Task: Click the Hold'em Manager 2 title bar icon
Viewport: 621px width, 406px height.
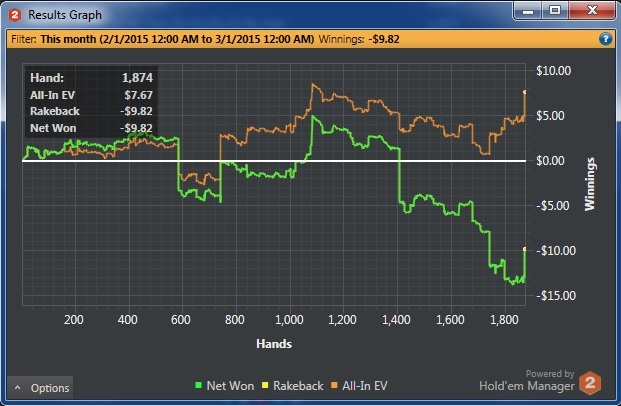Action: 15,15
